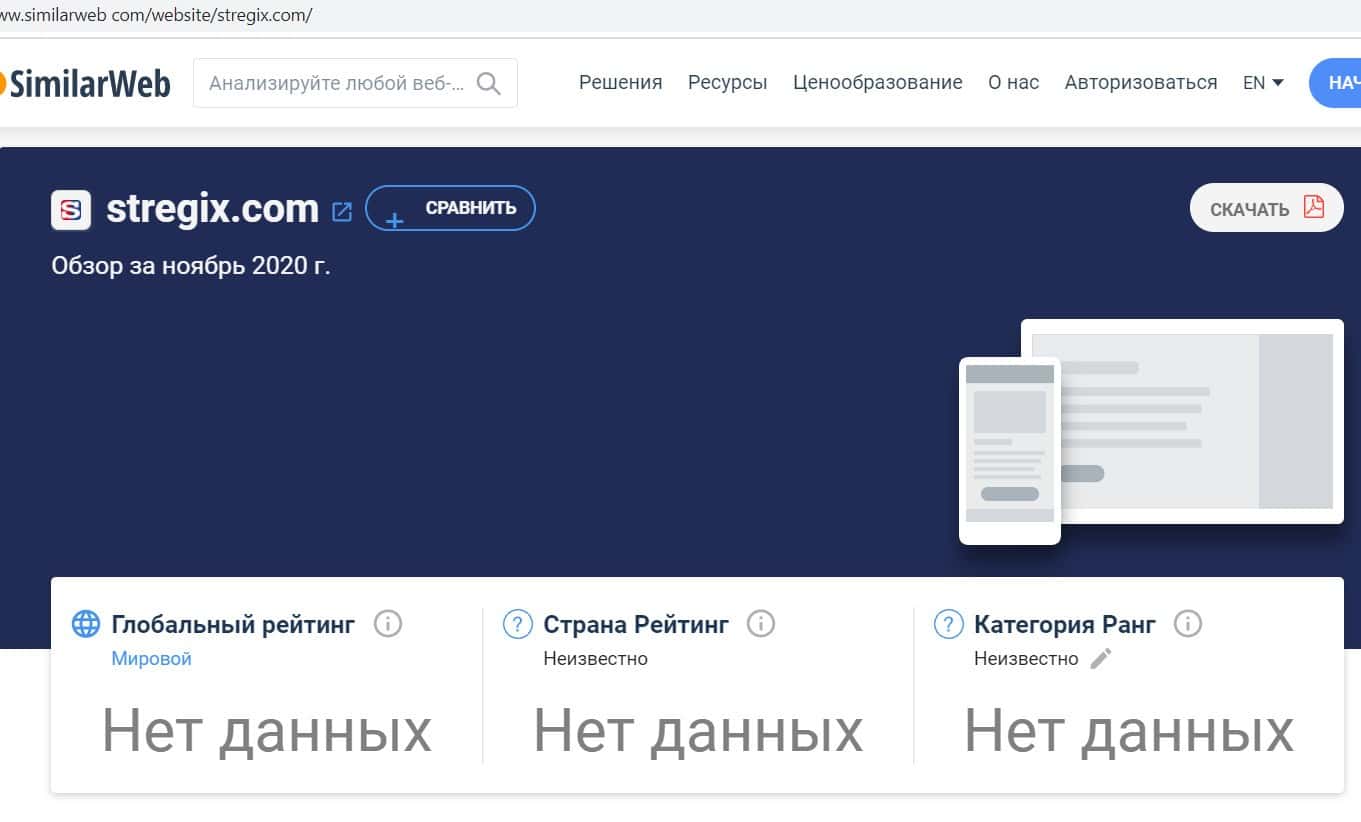
Task: Click the Категория Ранг heading
Action: (1065, 625)
